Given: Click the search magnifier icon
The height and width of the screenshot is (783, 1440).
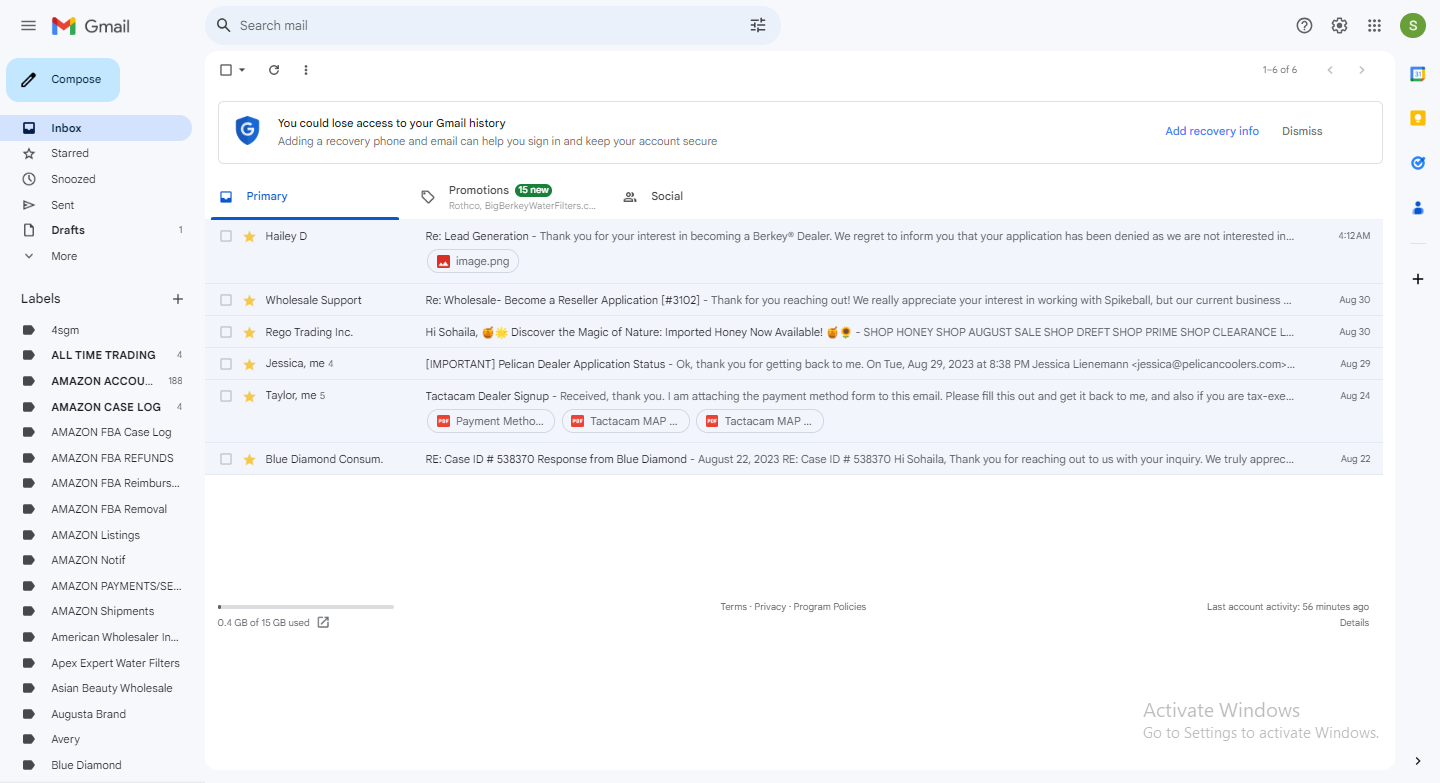Looking at the screenshot, I should (x=224, y=25).
